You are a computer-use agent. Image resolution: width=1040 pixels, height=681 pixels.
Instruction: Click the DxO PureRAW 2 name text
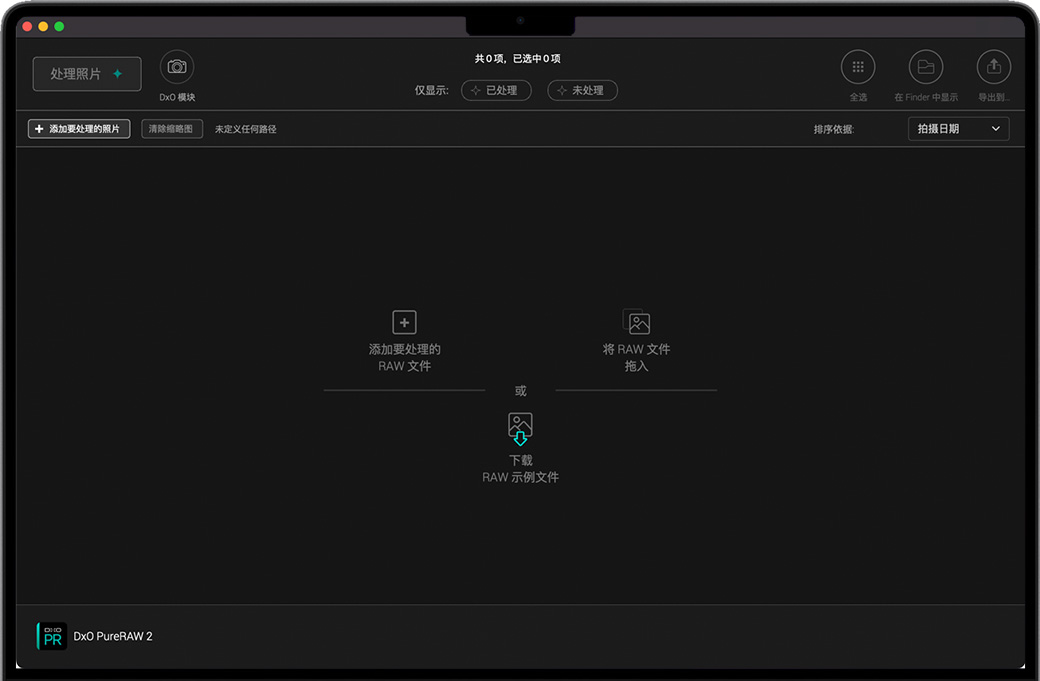click(x=113, y=636)
